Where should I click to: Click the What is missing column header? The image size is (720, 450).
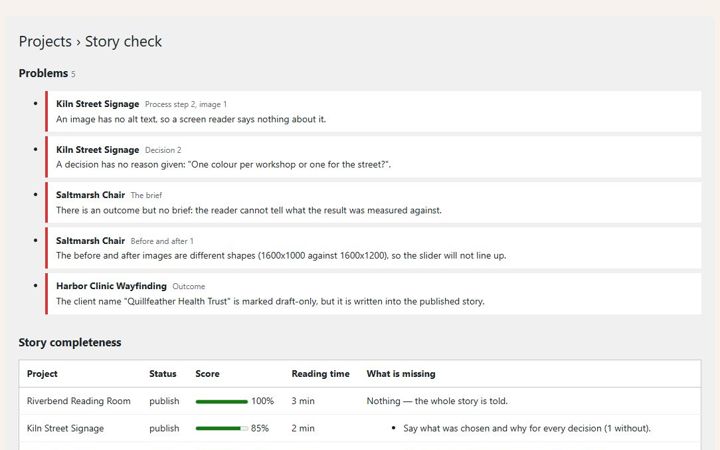point(400,374)
